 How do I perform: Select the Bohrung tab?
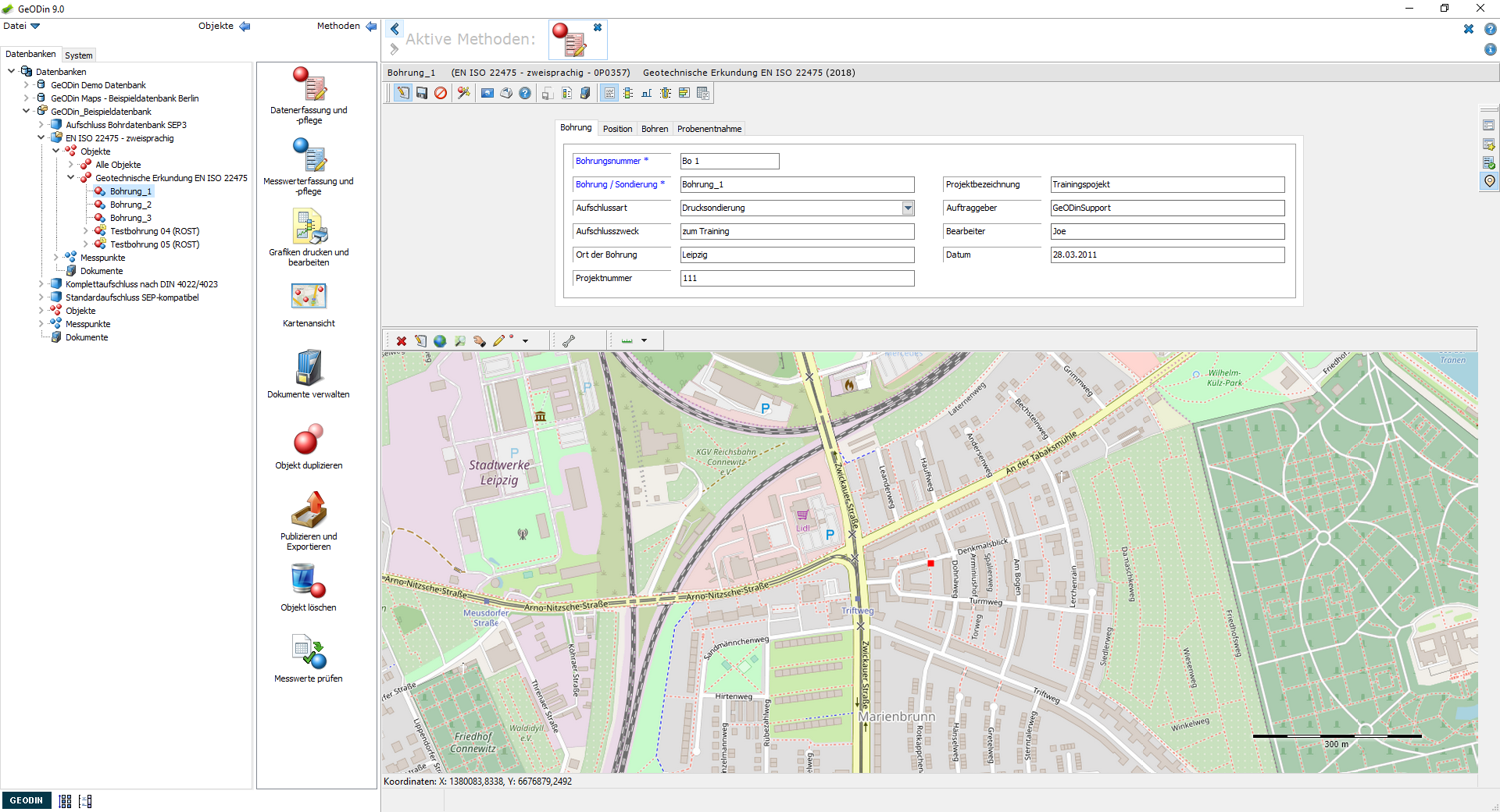point(576,128)
